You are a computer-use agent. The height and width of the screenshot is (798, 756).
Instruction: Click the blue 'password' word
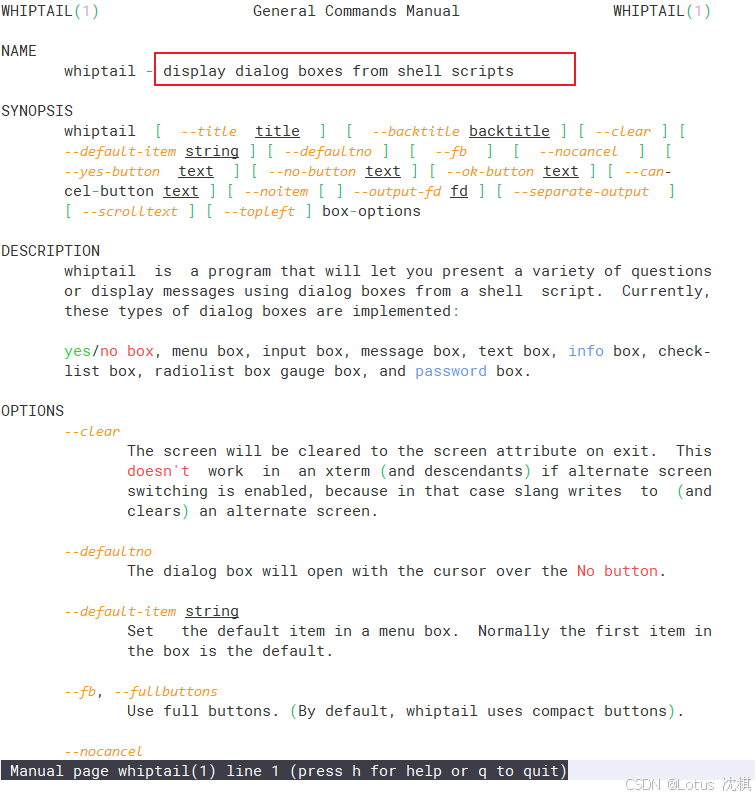[x=451, y=372]
